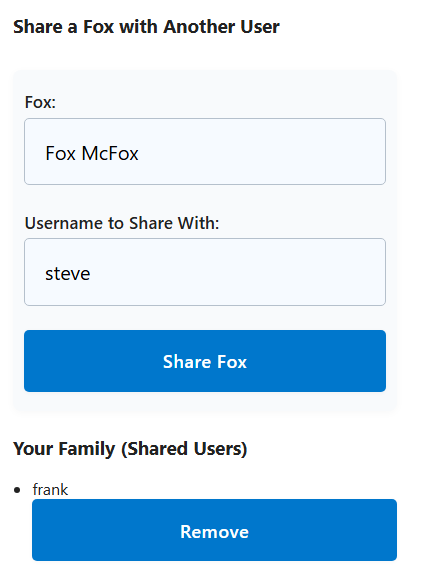424x586 pixels.
Task: Click the 'Fox McFox' selected value
Action: 92,153
